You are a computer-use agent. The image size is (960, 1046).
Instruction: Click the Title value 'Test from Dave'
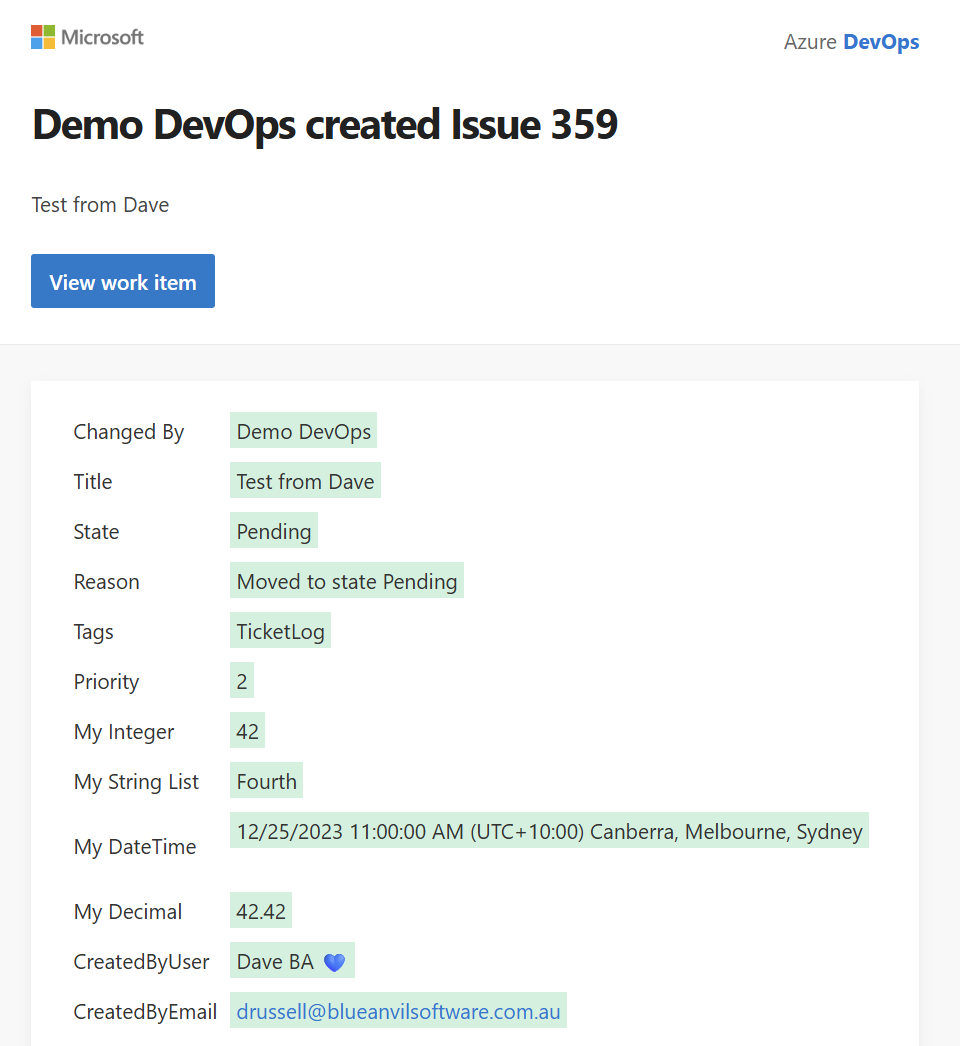tap(305, 482)
